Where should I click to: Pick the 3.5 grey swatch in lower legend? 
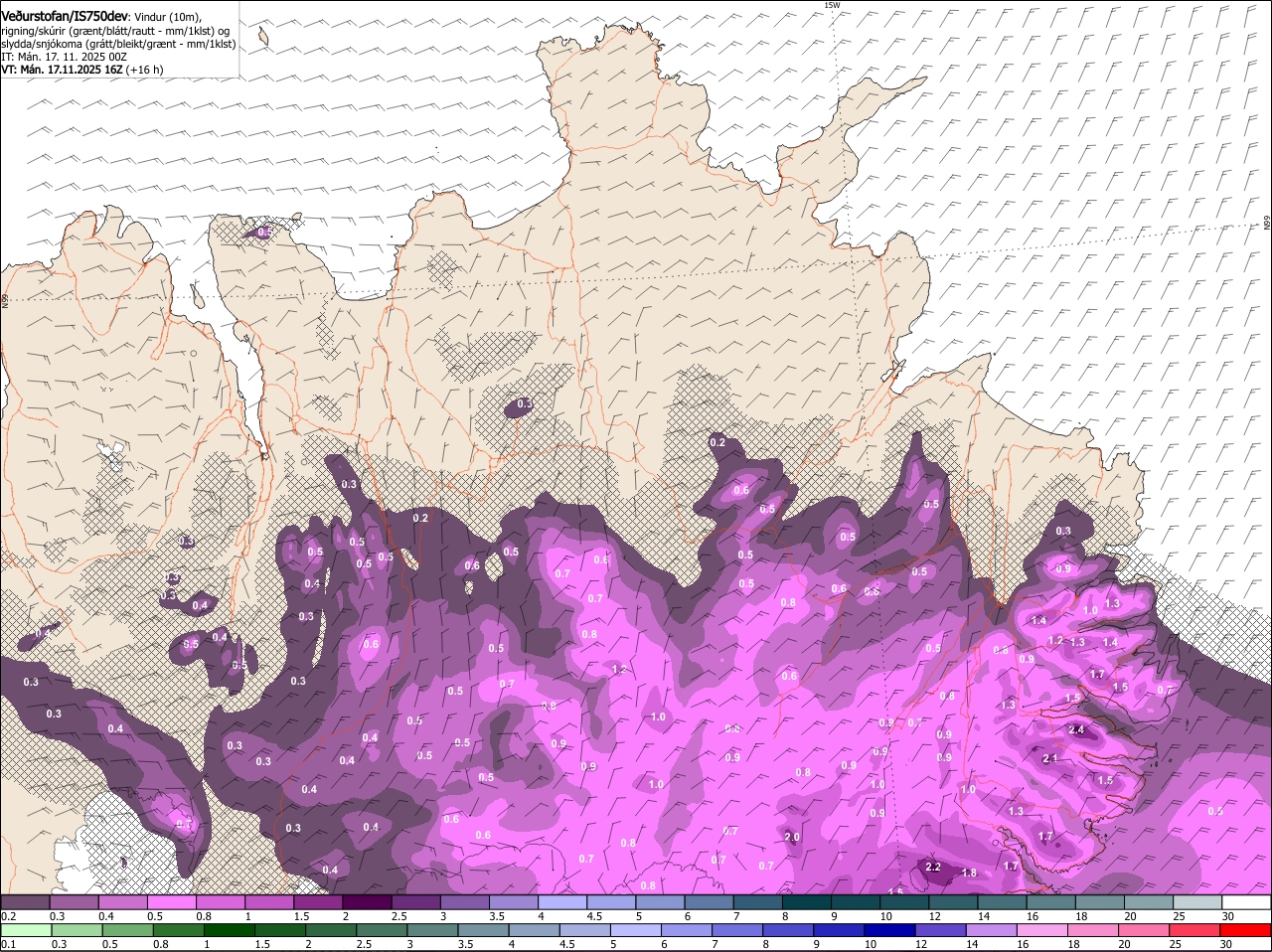click(484, 930)
